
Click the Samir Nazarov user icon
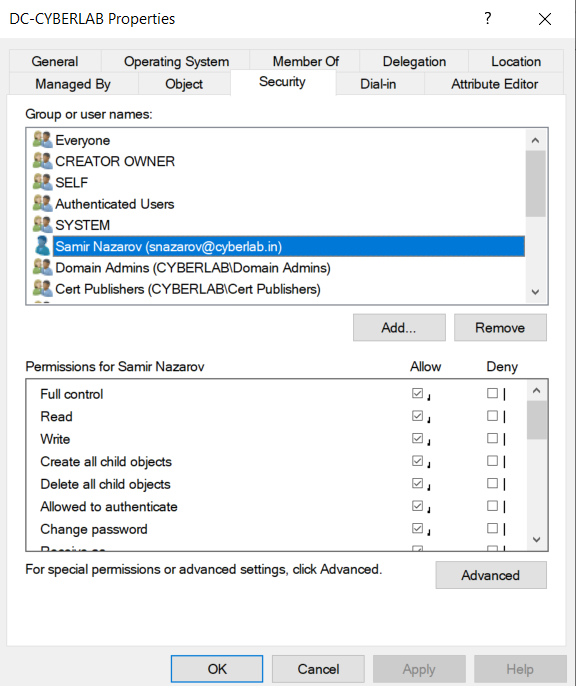pyautogui.click(x=42, y=246)
